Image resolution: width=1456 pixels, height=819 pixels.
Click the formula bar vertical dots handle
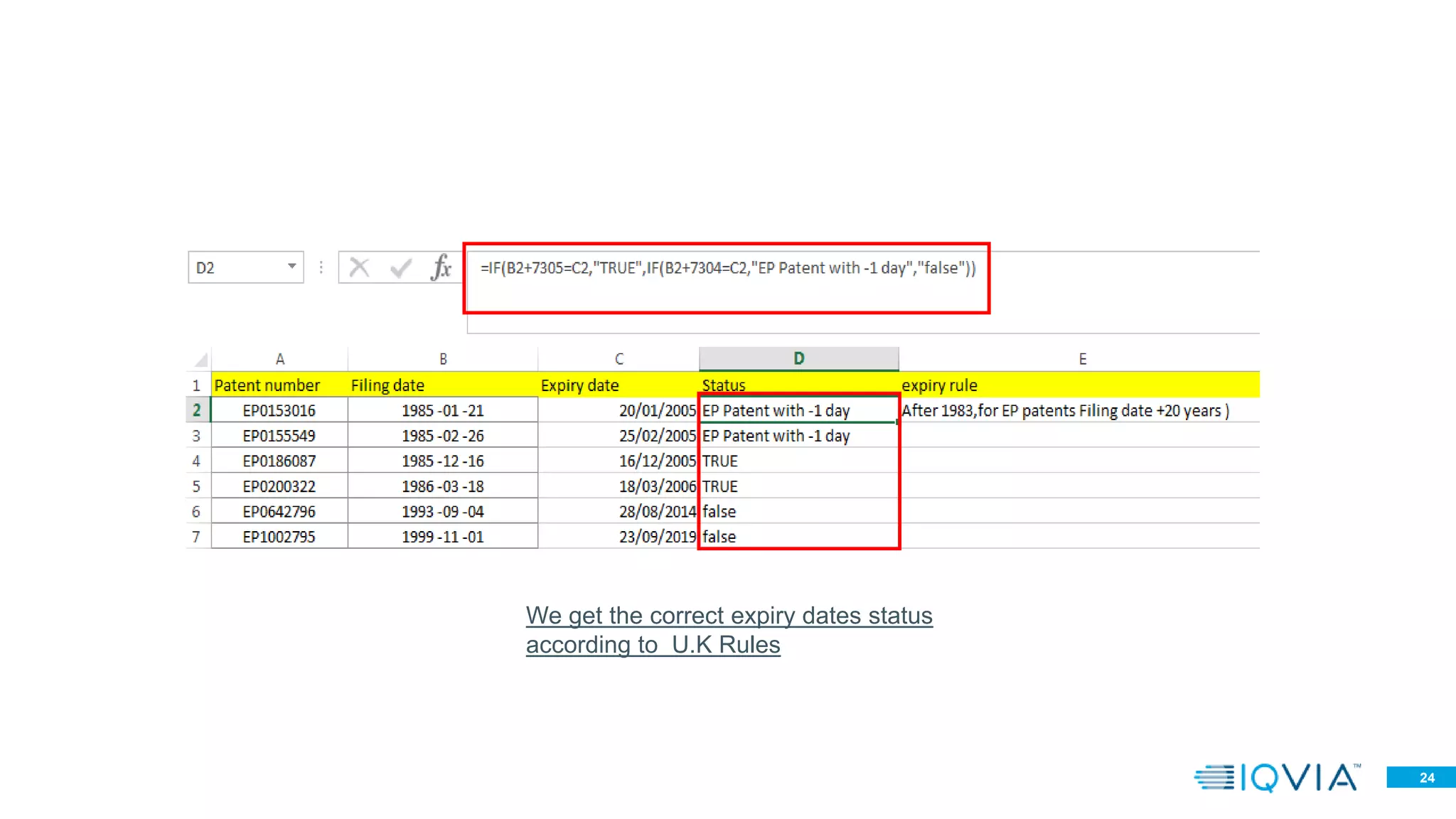321,267
